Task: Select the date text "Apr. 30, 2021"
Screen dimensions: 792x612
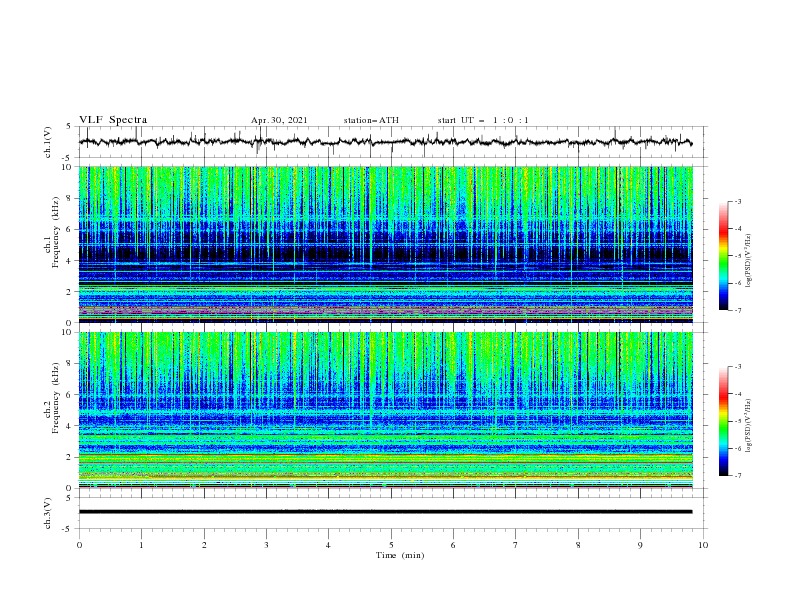Action: 279,120
